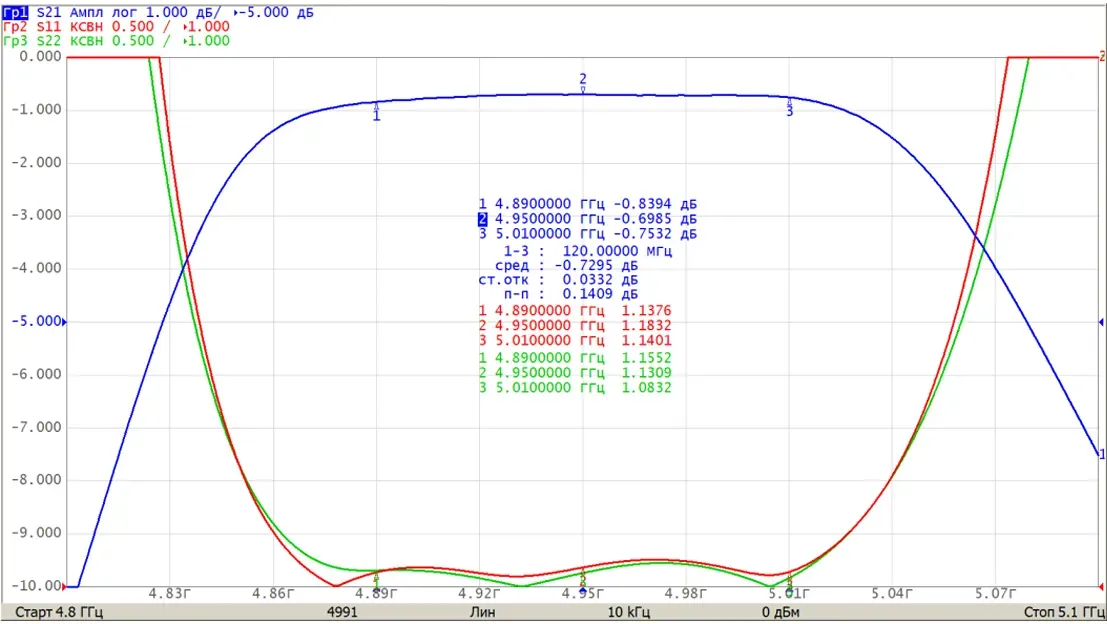Click the 5.07Г label on the frequency axis
1107x624 pixels.
(995, 594)
